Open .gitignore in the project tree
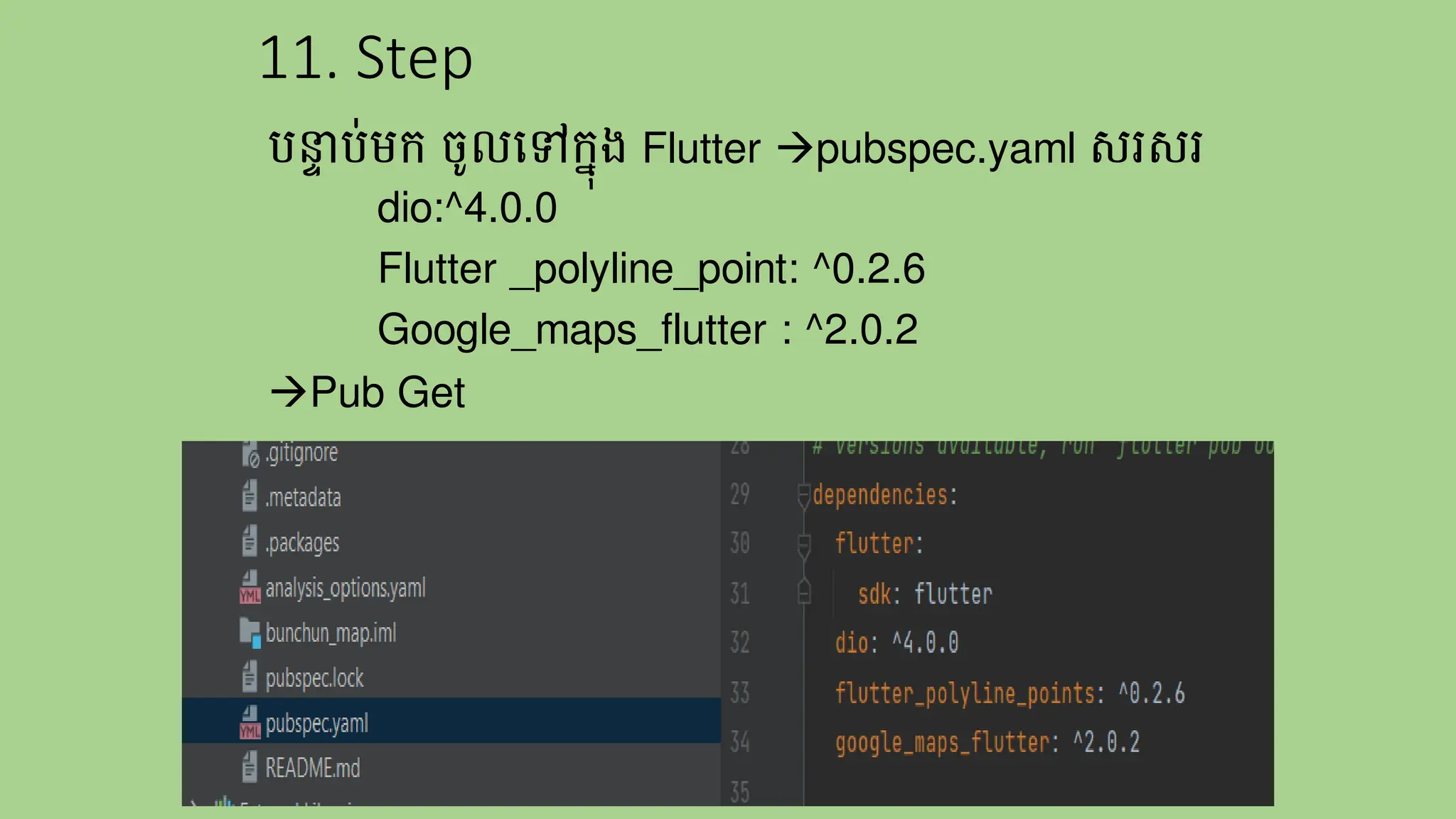This screenshot has width=1456, height=819. pos(301,453)
